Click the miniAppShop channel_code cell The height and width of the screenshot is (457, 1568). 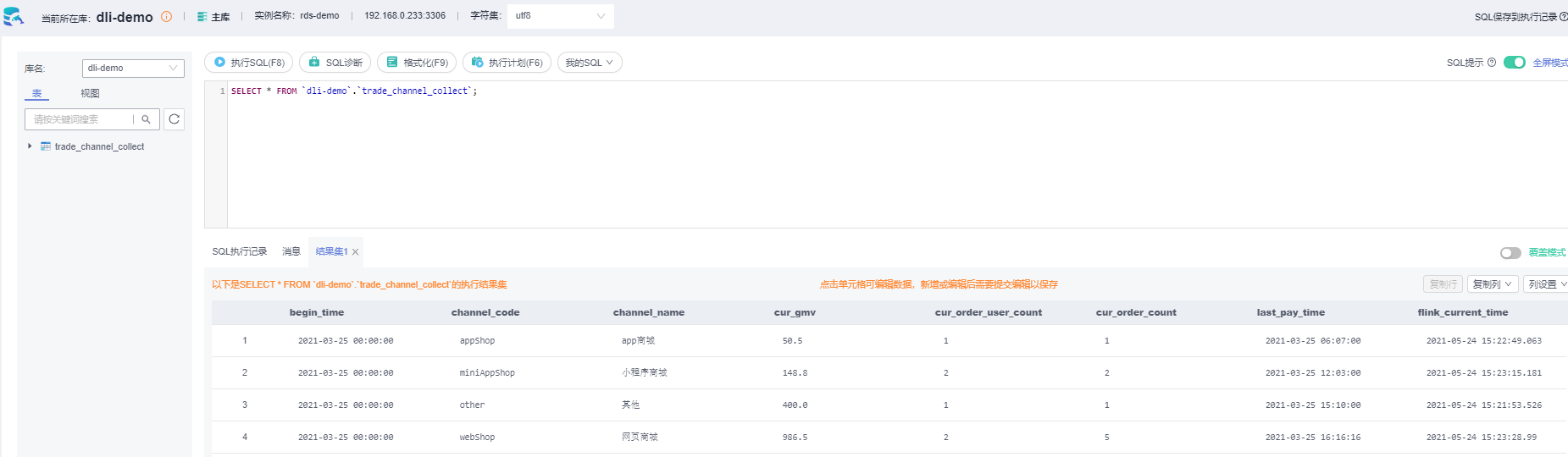[487, 373]
